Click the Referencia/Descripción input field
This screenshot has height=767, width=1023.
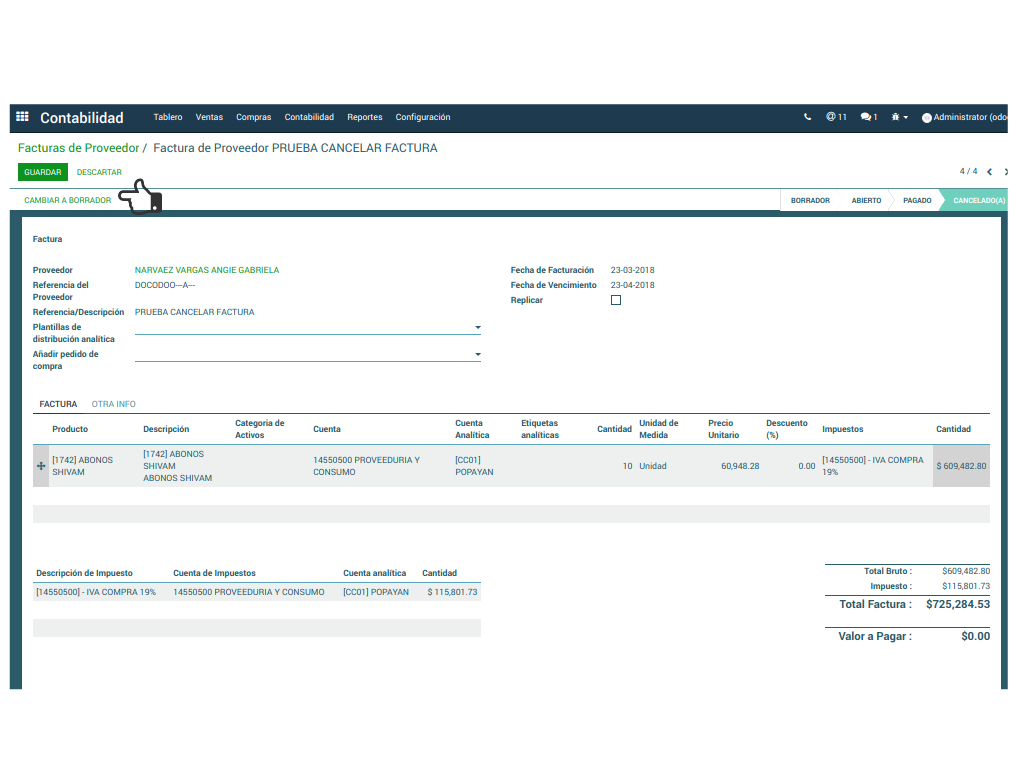300,312
